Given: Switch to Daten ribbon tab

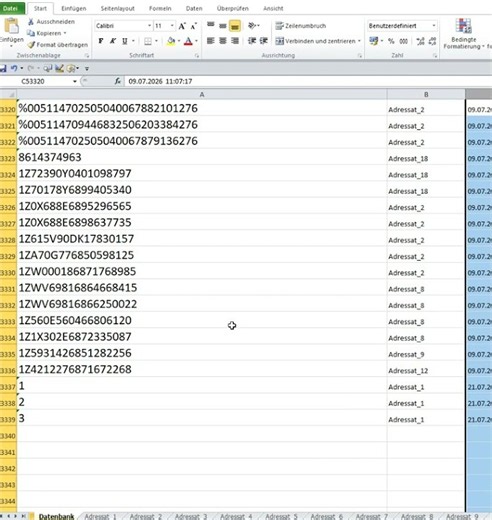Looking at the screenshot, I should 194,9.
